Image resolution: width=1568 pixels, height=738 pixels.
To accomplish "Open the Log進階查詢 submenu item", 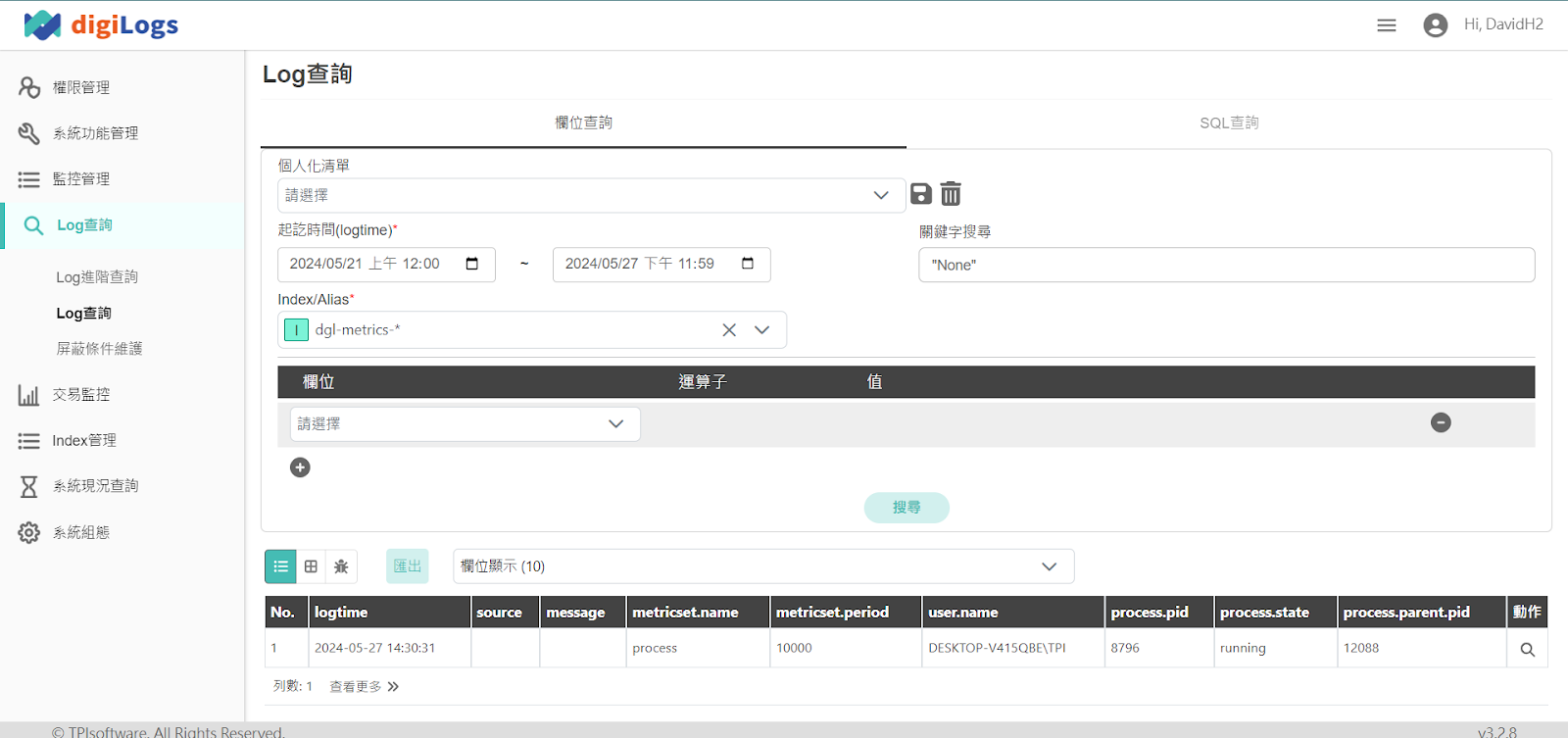I will pos(97,277).
